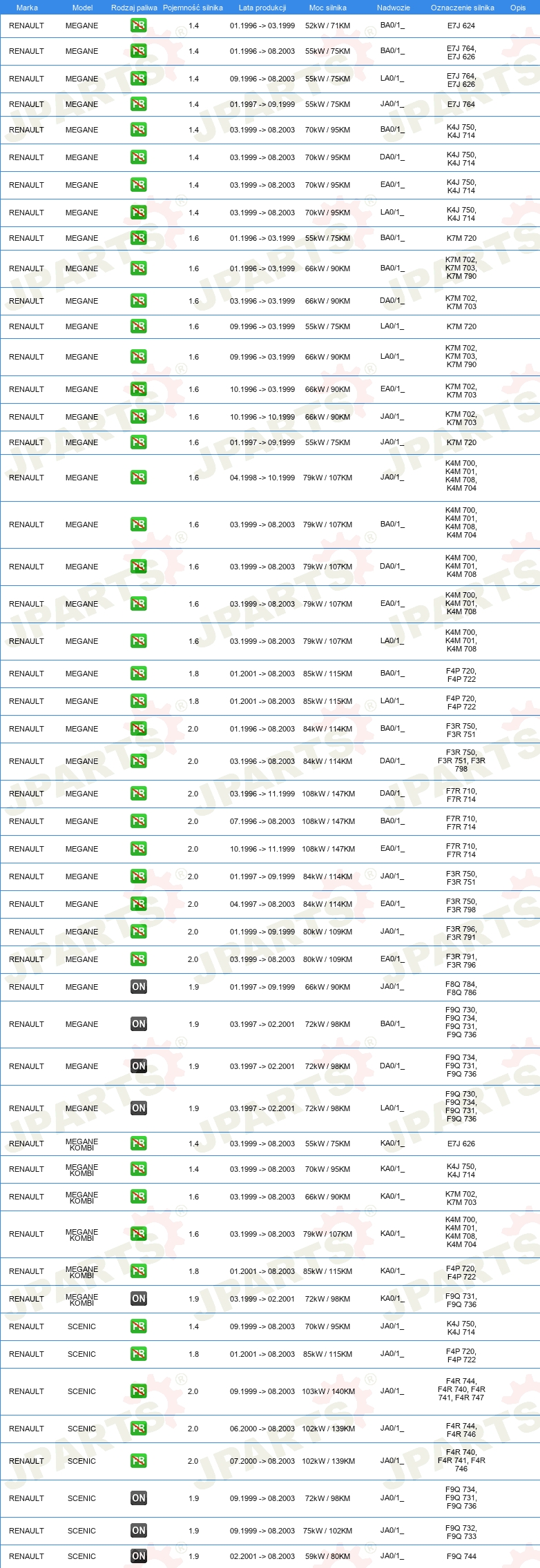Select JA0/1_ body cell in the F9Q 744 row
540x1568 pixels.
point(392,1556)
